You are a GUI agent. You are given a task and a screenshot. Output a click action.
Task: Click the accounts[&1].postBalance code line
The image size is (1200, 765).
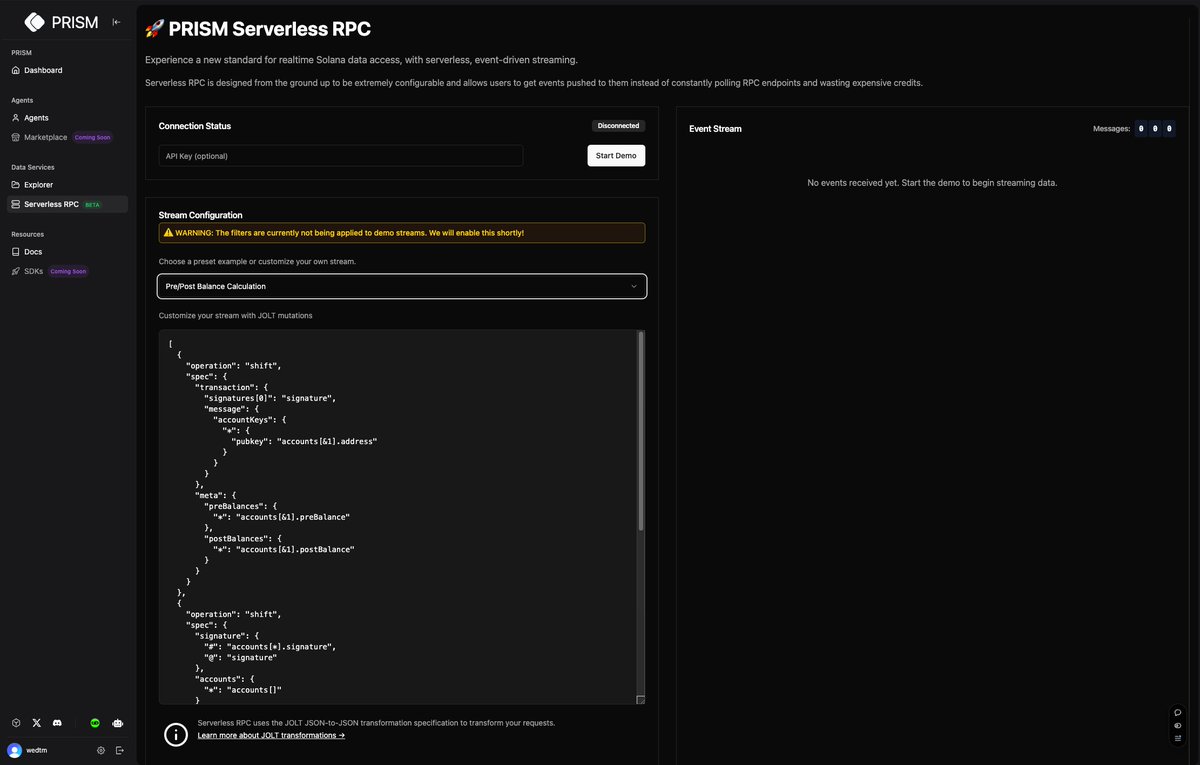(x=284, y=549)
